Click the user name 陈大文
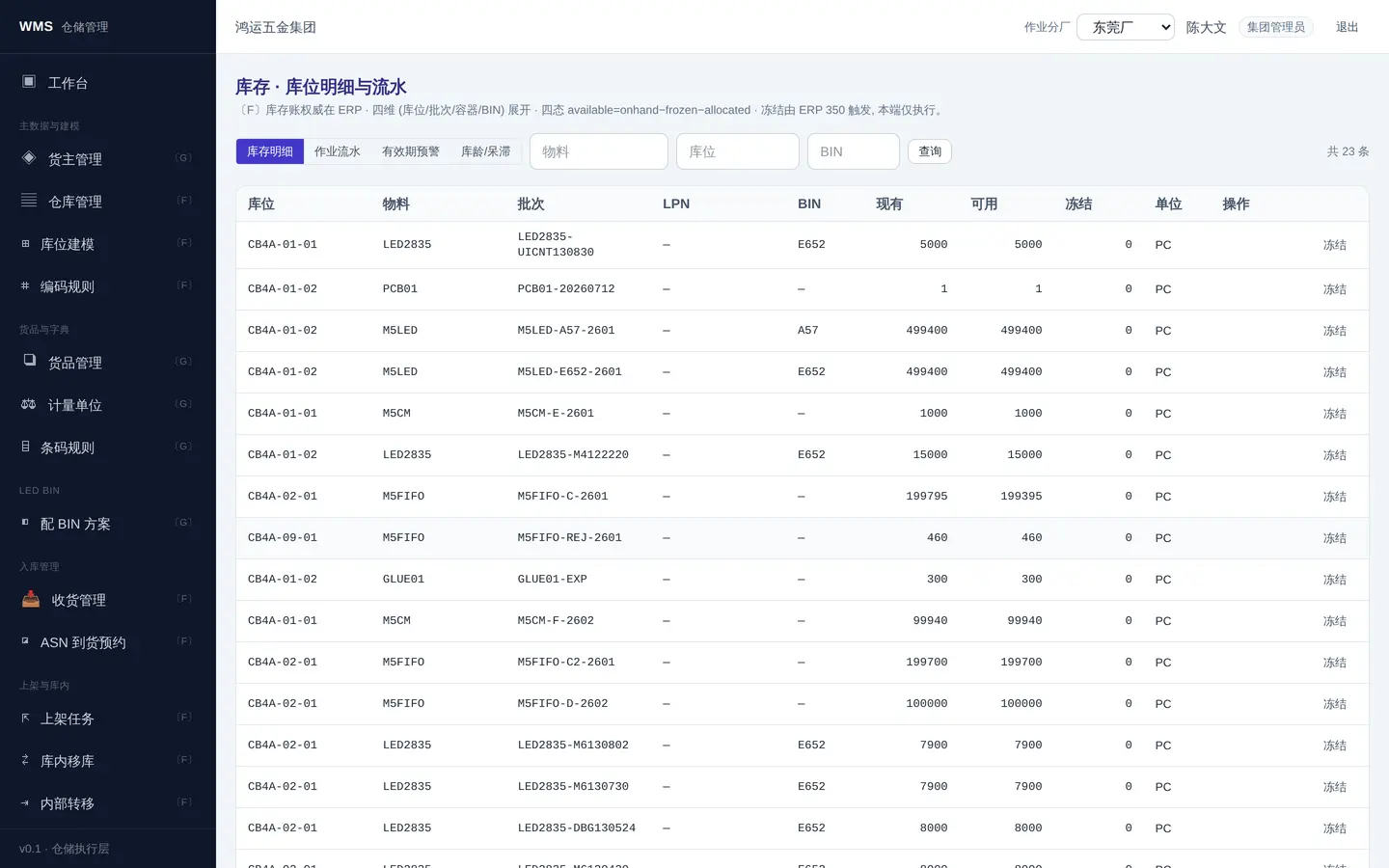Screen dimensions: 1389x868 coord(1206,27)
